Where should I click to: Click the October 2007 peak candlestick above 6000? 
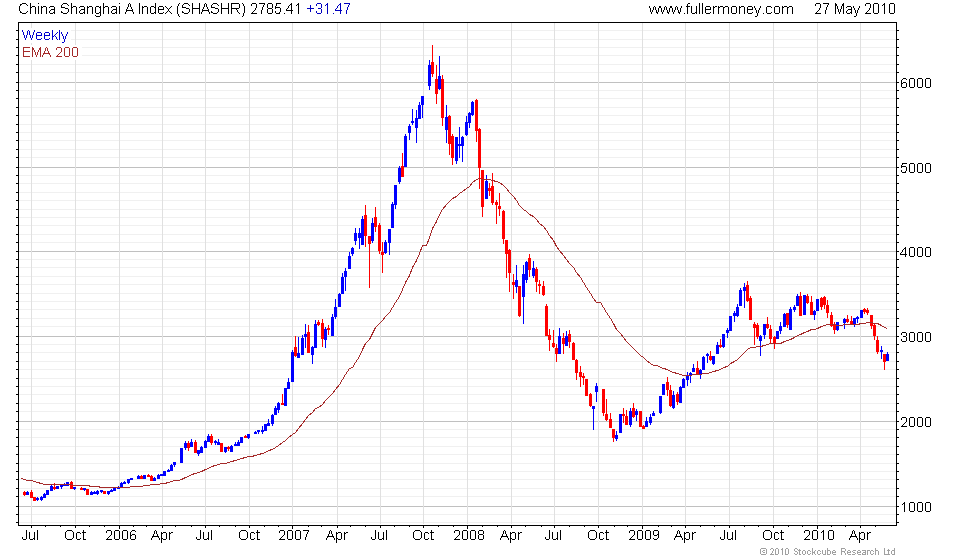point(432,69)
